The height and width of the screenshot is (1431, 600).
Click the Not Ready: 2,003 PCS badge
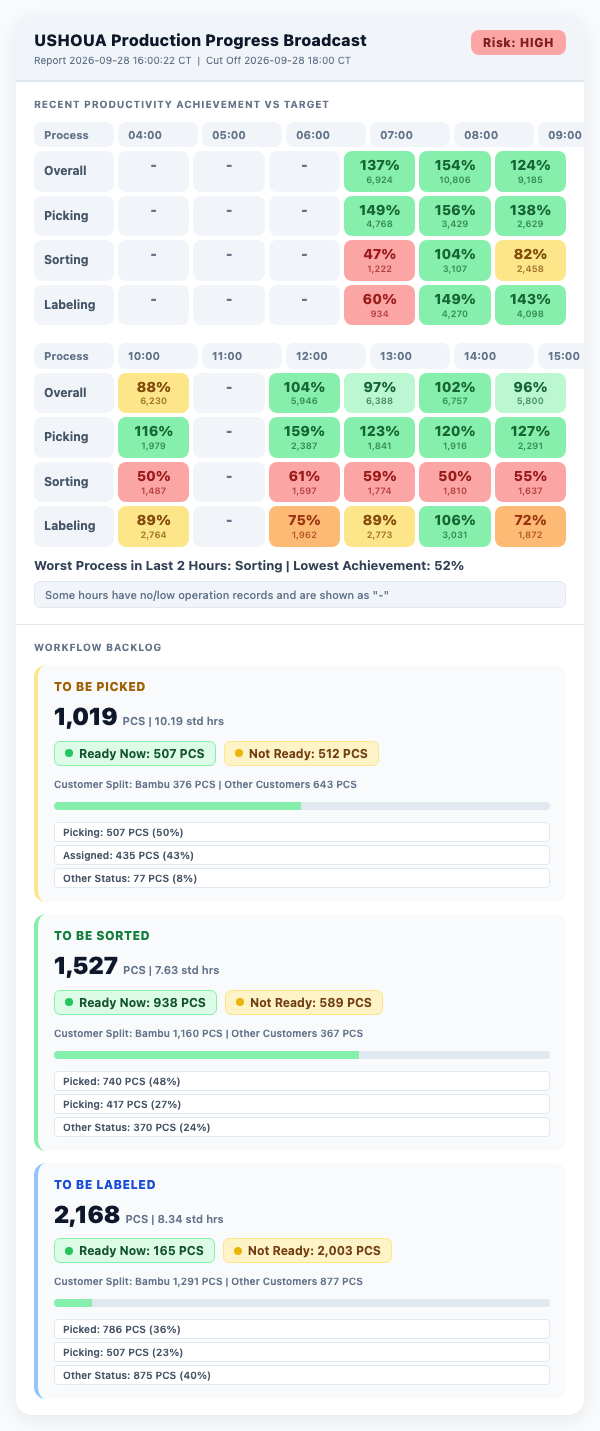click(x=307, y=1250)
